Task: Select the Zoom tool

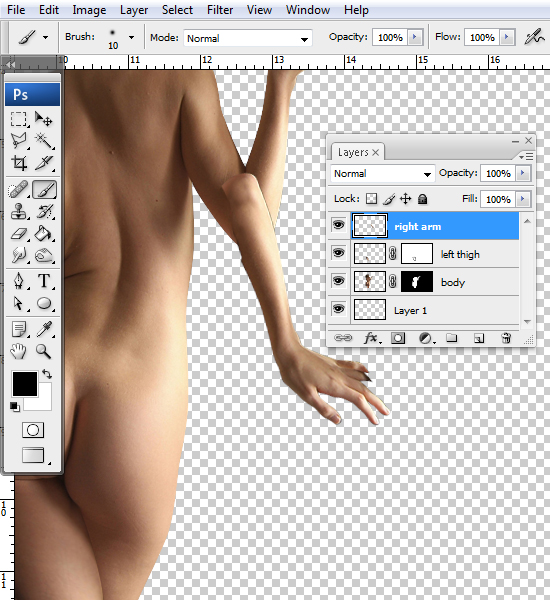Action: click(43, 351)
